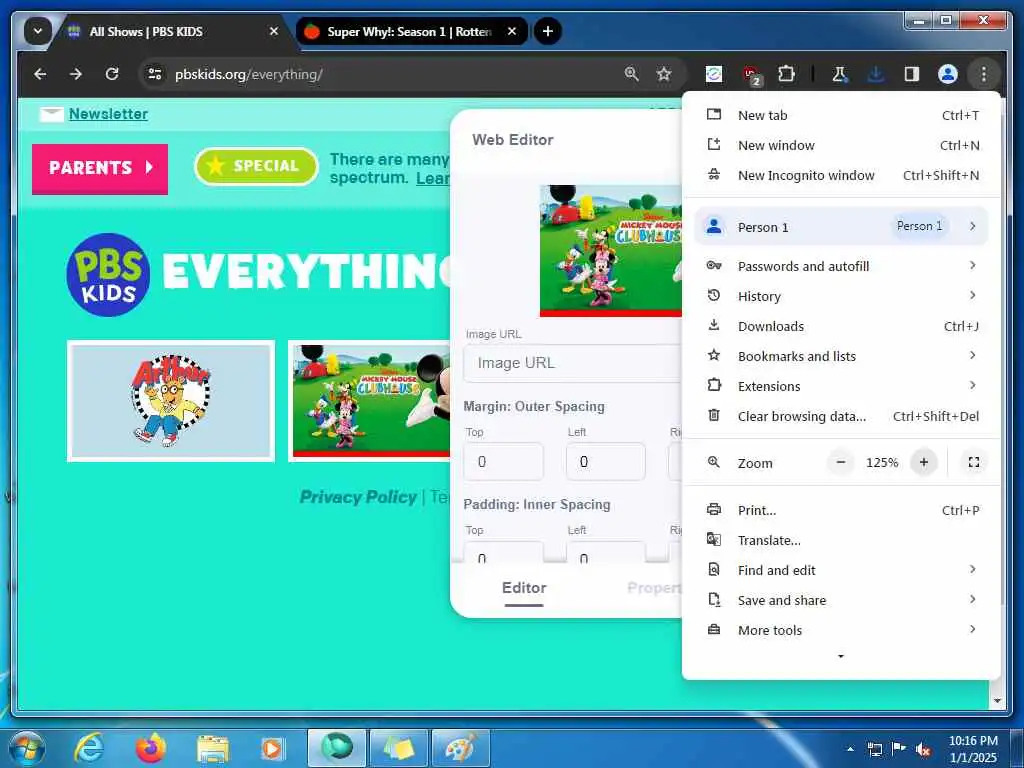
Task: Click the PBS KIDS logo
Action: [x=108, y=274]
